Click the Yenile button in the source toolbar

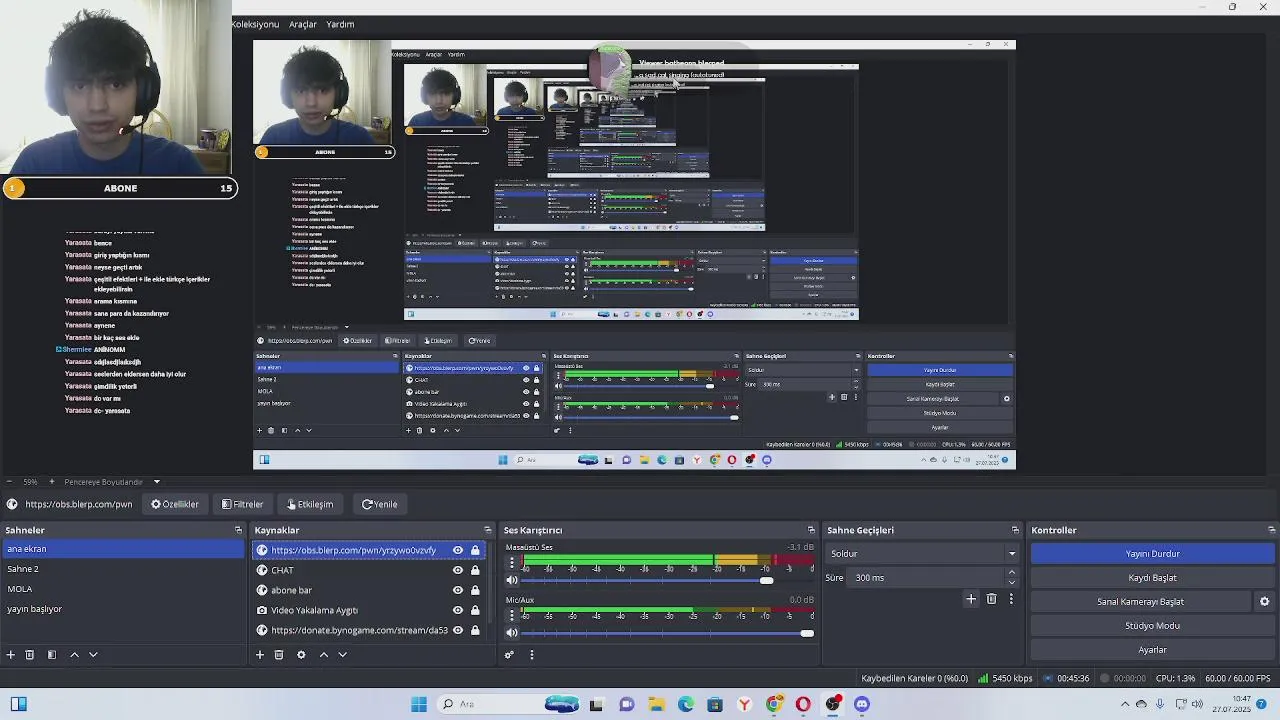379,505
